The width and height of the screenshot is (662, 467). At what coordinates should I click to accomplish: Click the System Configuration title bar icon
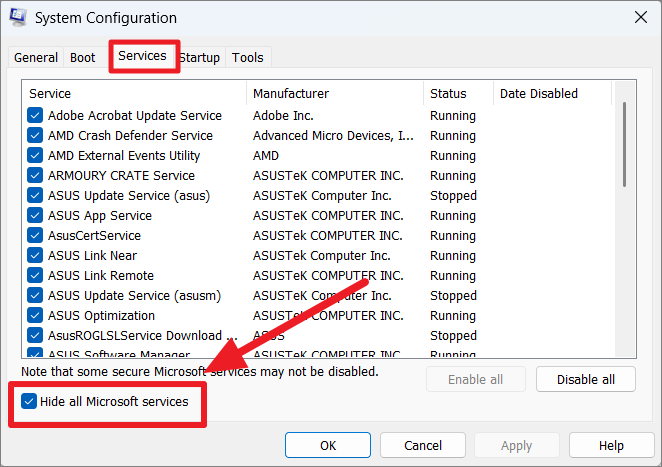(18, 18)
